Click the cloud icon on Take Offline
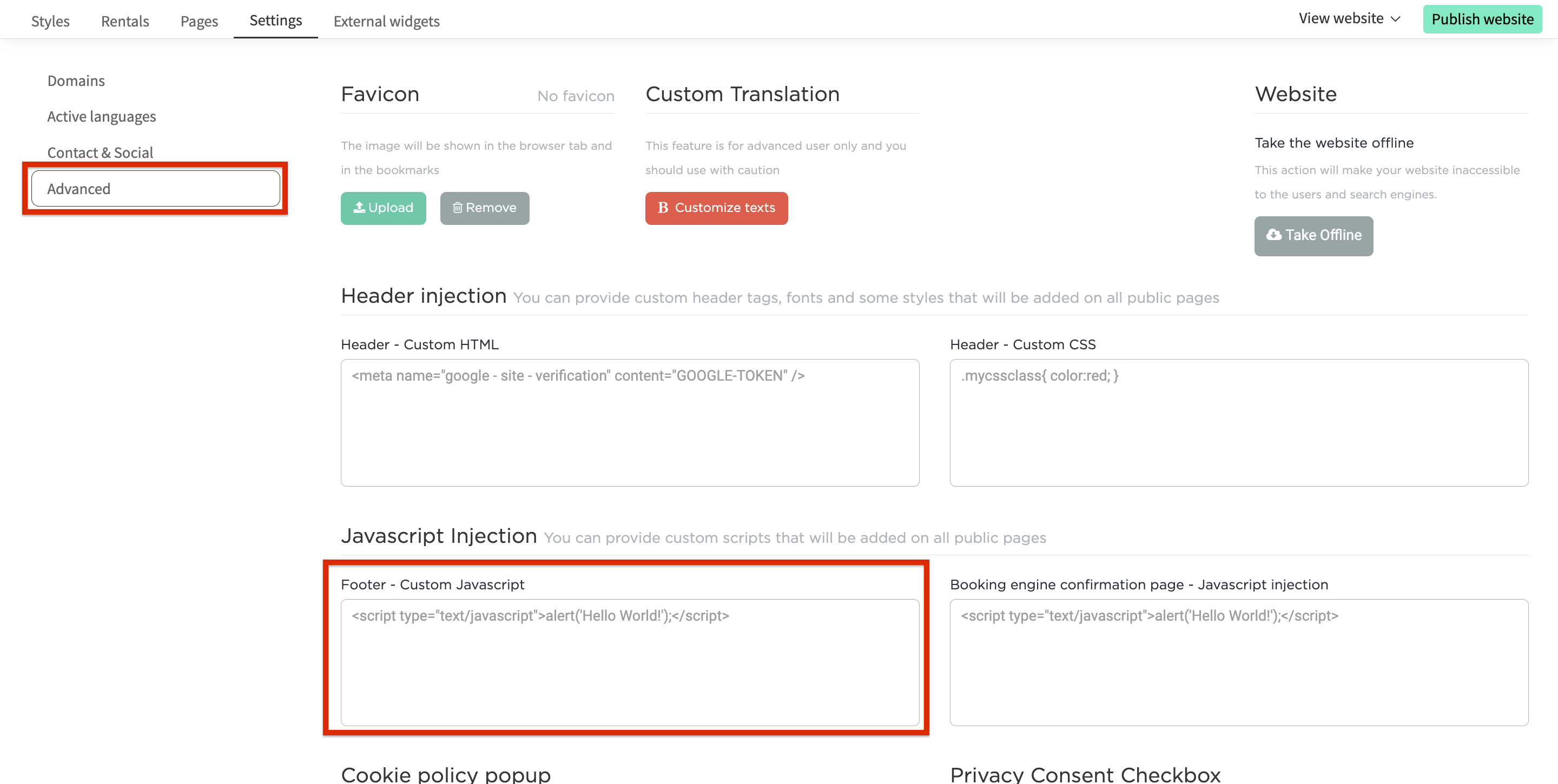 1274,235
